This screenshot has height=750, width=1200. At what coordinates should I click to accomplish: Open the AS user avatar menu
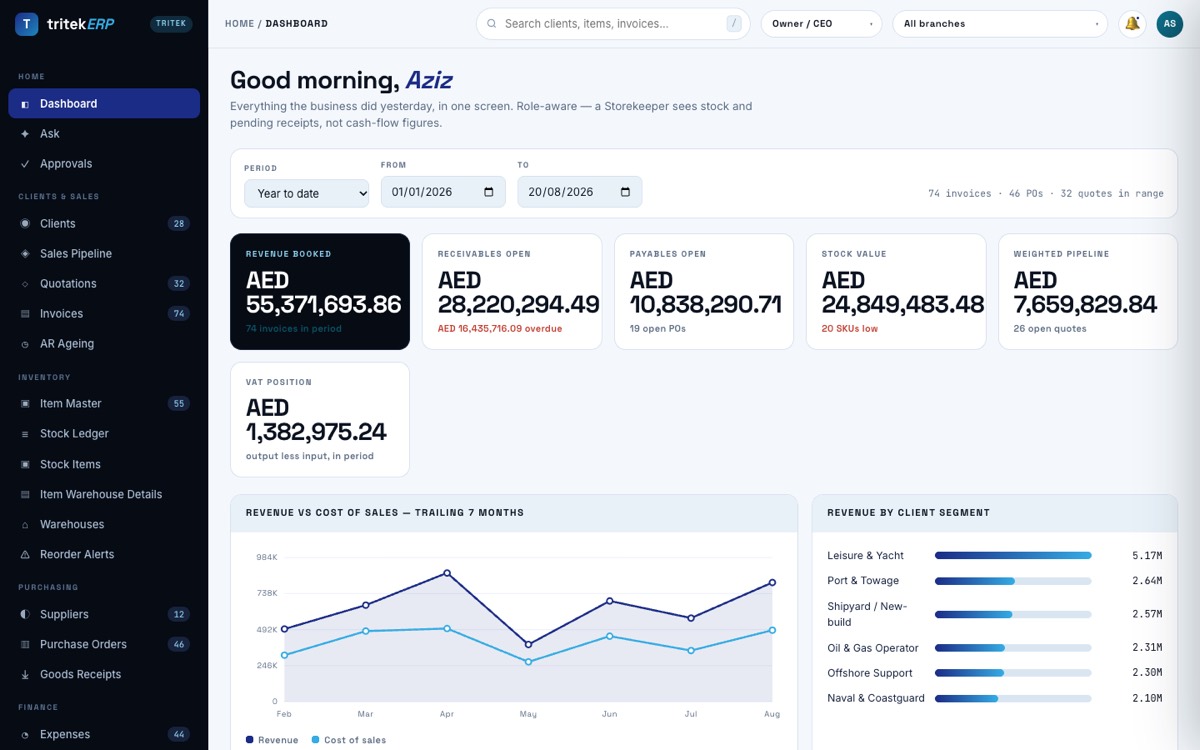click(x=1170, y=24)
